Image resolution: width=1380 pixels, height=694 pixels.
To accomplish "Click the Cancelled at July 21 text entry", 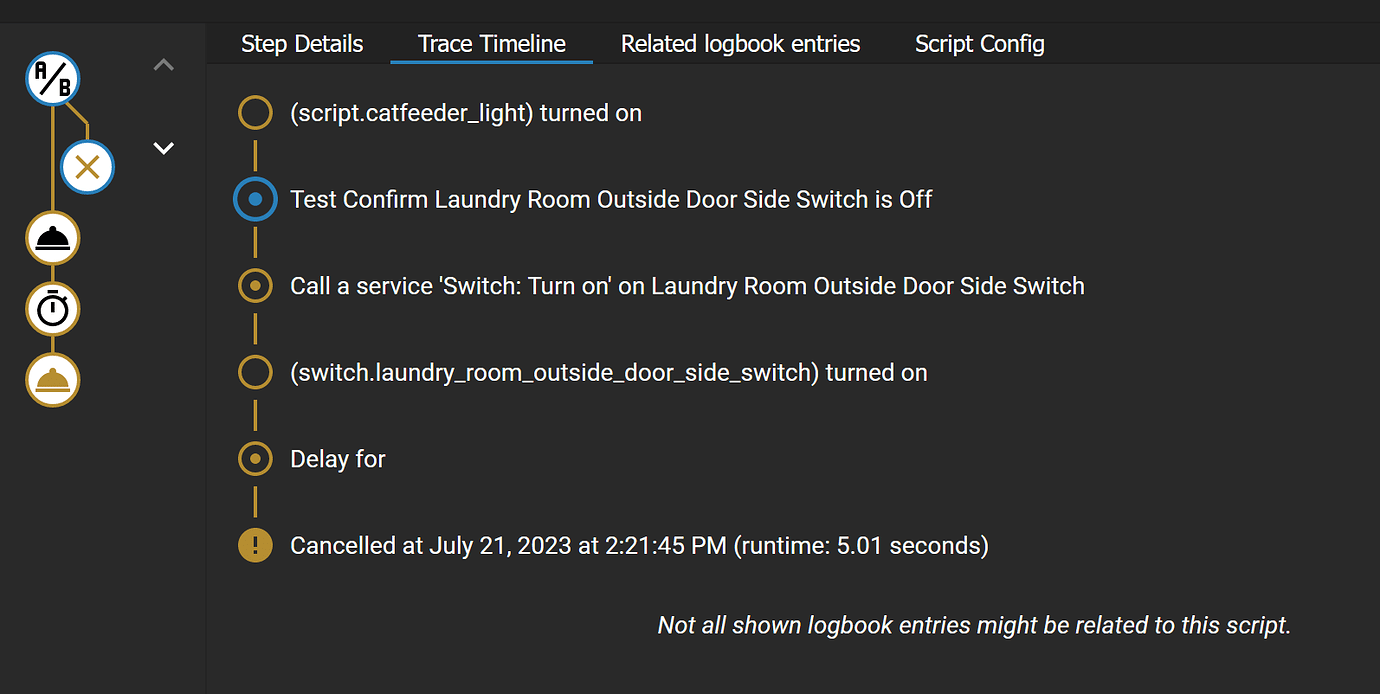I will point(638,545).
